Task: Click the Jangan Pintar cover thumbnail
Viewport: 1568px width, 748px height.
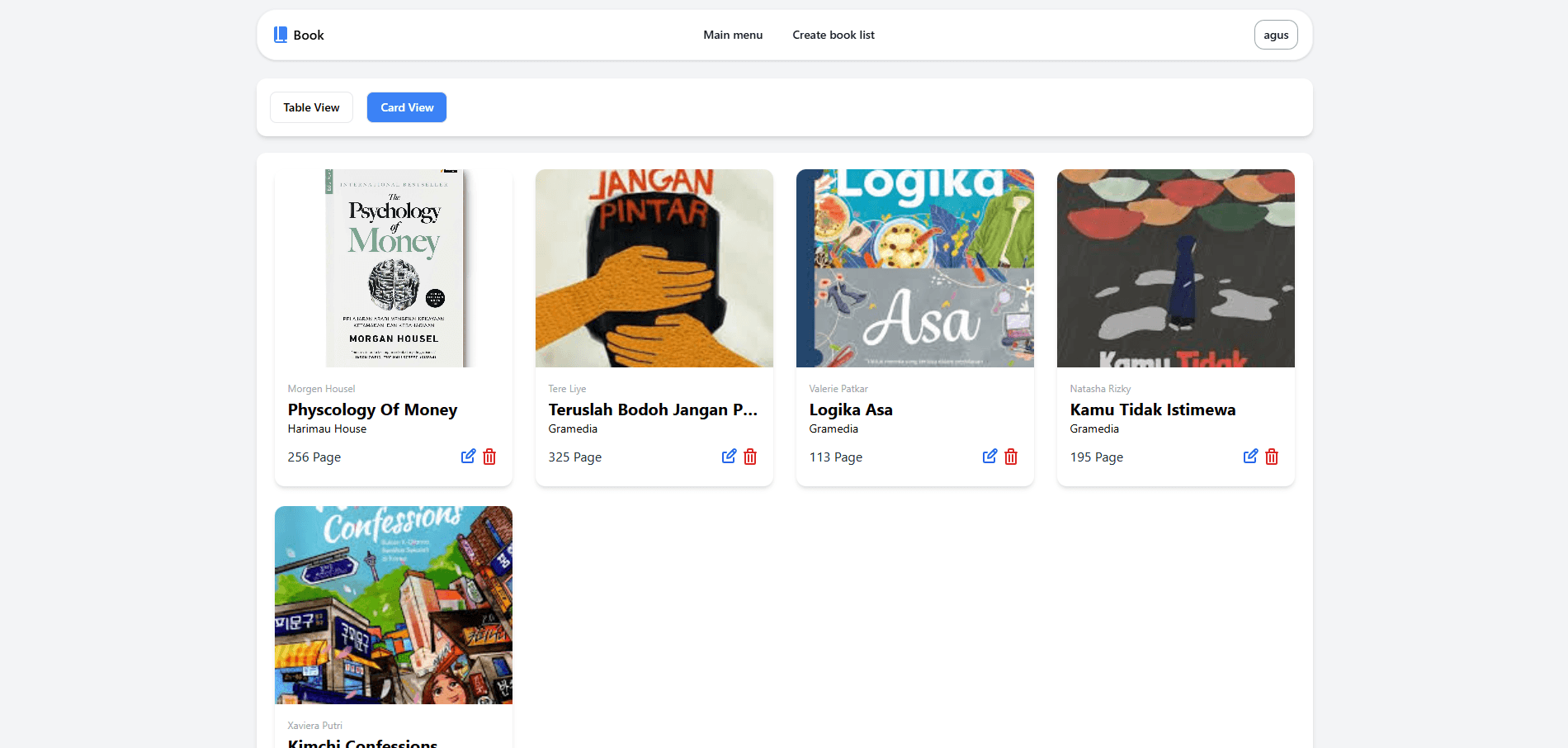Action: 654,268
